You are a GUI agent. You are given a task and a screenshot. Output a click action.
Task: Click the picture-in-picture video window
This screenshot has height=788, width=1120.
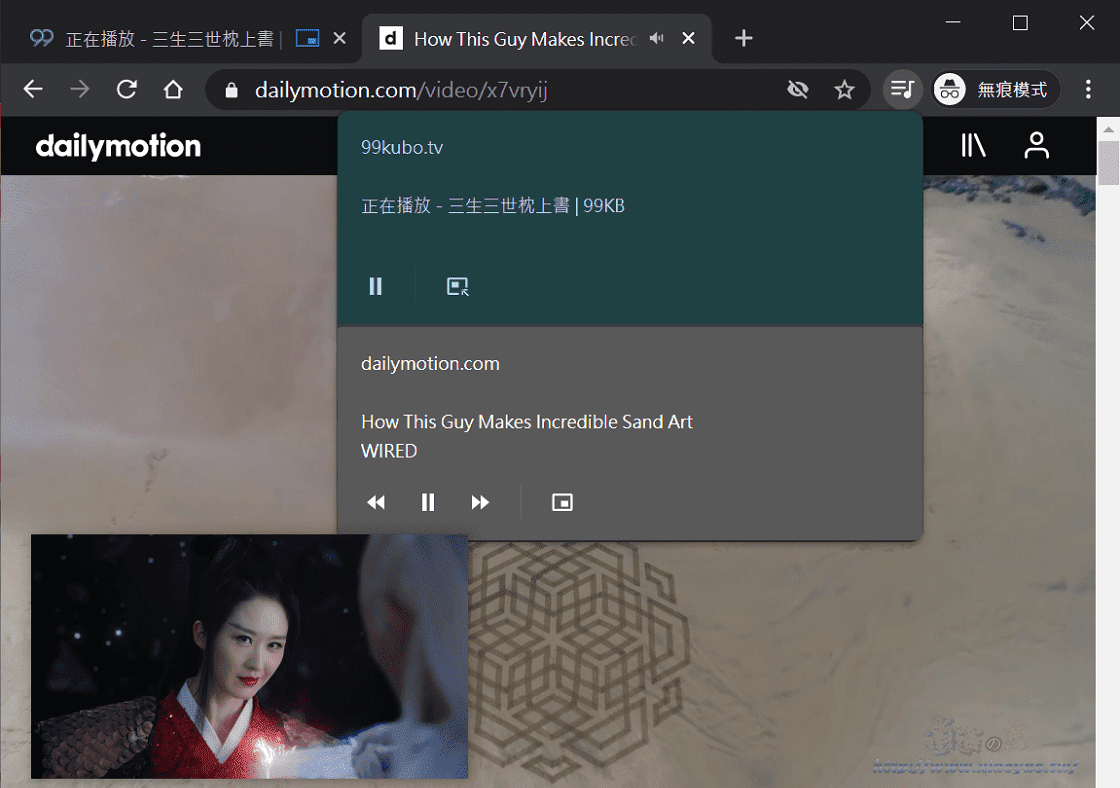pyautogui.click(x=249, y=657)
